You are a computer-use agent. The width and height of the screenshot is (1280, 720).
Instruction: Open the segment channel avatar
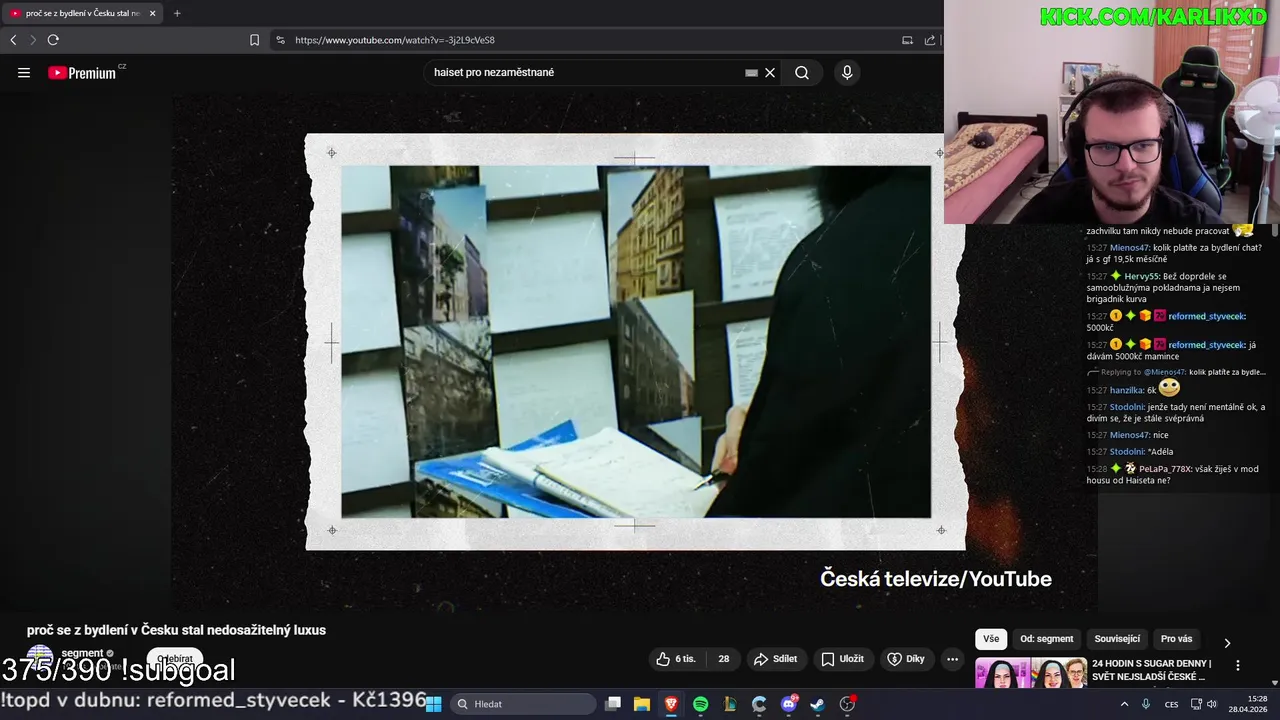40,659
